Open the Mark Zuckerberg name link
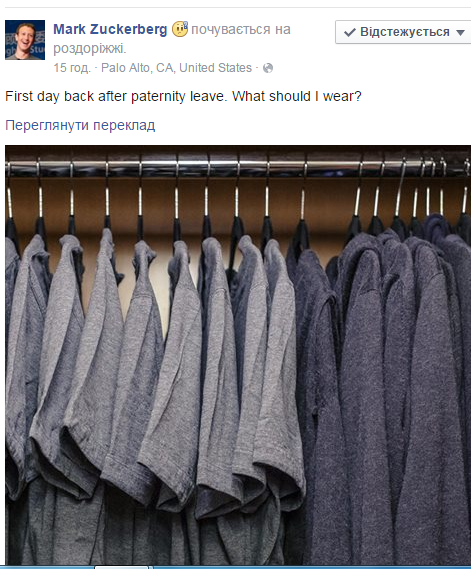Viewport: 471px width, 569px height. pyautogui.click(x=110, y=29)
